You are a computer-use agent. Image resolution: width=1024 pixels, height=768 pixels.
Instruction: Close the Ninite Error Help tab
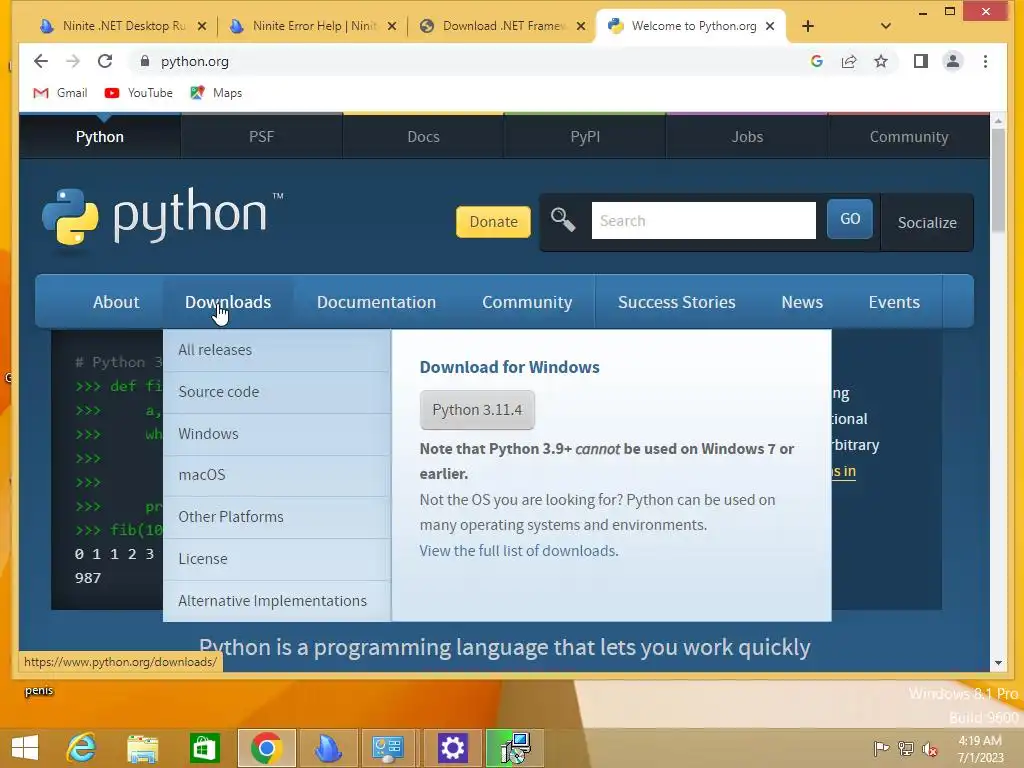(392, 26)
